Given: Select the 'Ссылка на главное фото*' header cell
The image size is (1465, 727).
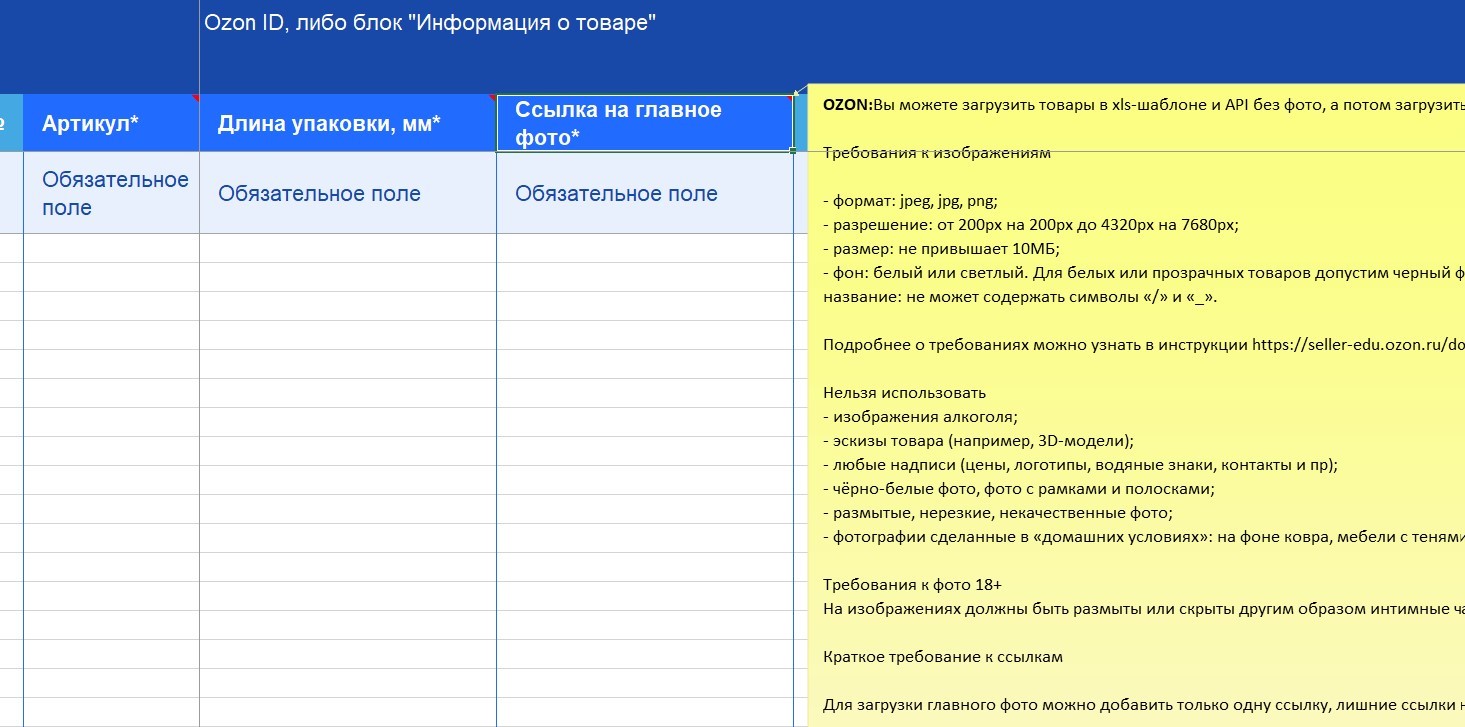Looking at the screenshot, I should (x=645, y=123).
